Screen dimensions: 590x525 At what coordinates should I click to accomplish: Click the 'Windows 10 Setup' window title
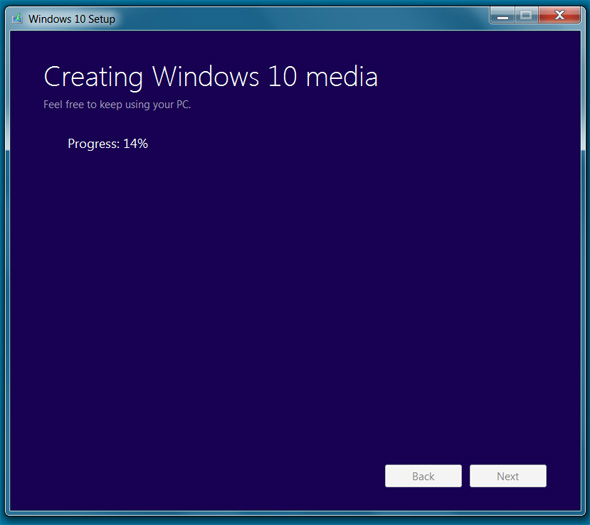coord(72,19)
